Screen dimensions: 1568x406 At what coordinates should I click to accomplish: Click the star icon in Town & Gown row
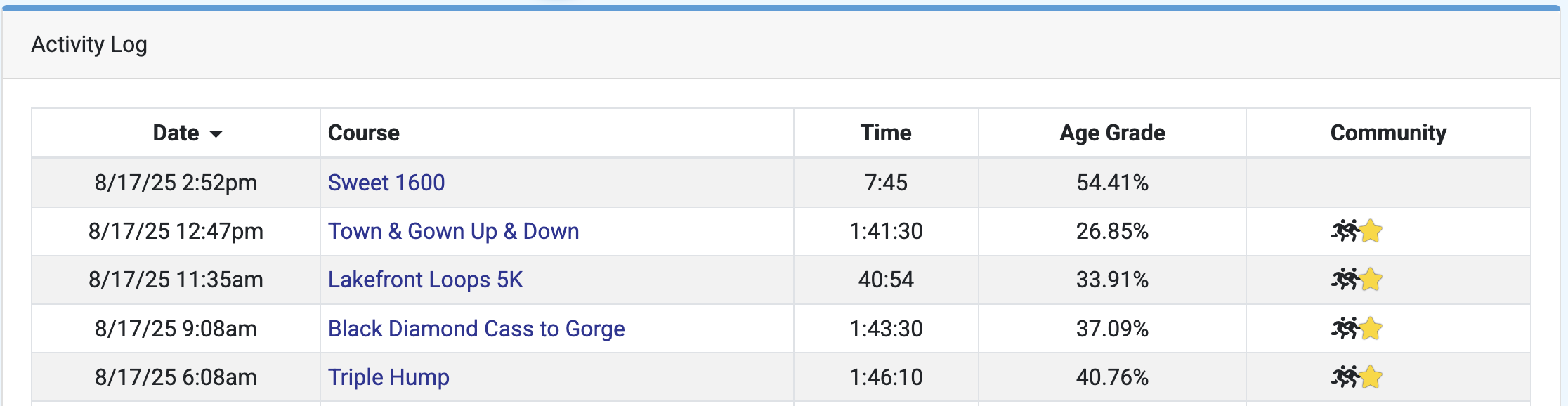coord(1371,231)
